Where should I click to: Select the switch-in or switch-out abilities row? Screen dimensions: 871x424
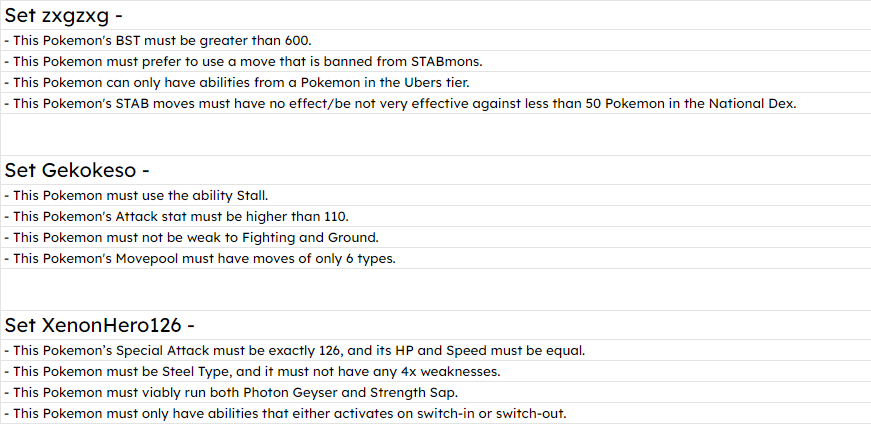pos(436,413)
